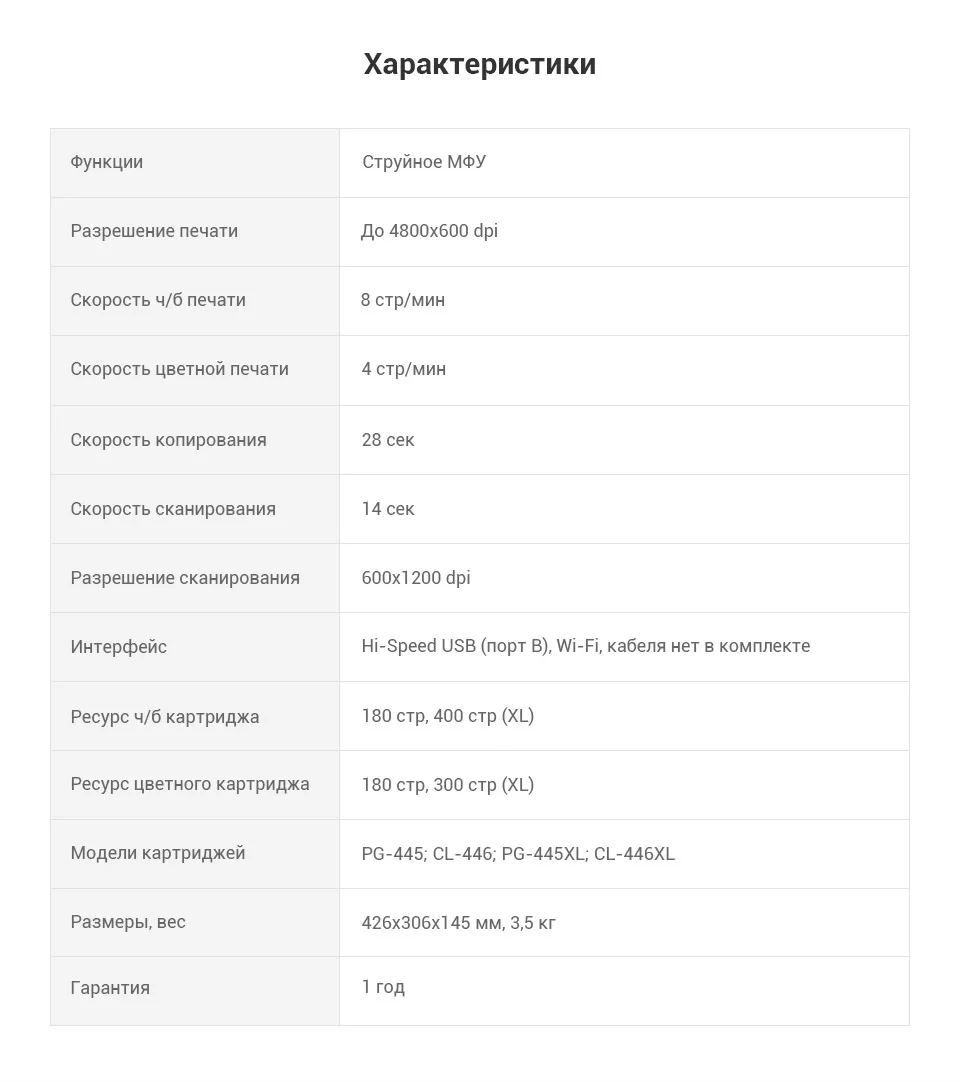Select the Разрешение печати row label
The height and width of the screenshot is (1082, 960).
[154, 231]
